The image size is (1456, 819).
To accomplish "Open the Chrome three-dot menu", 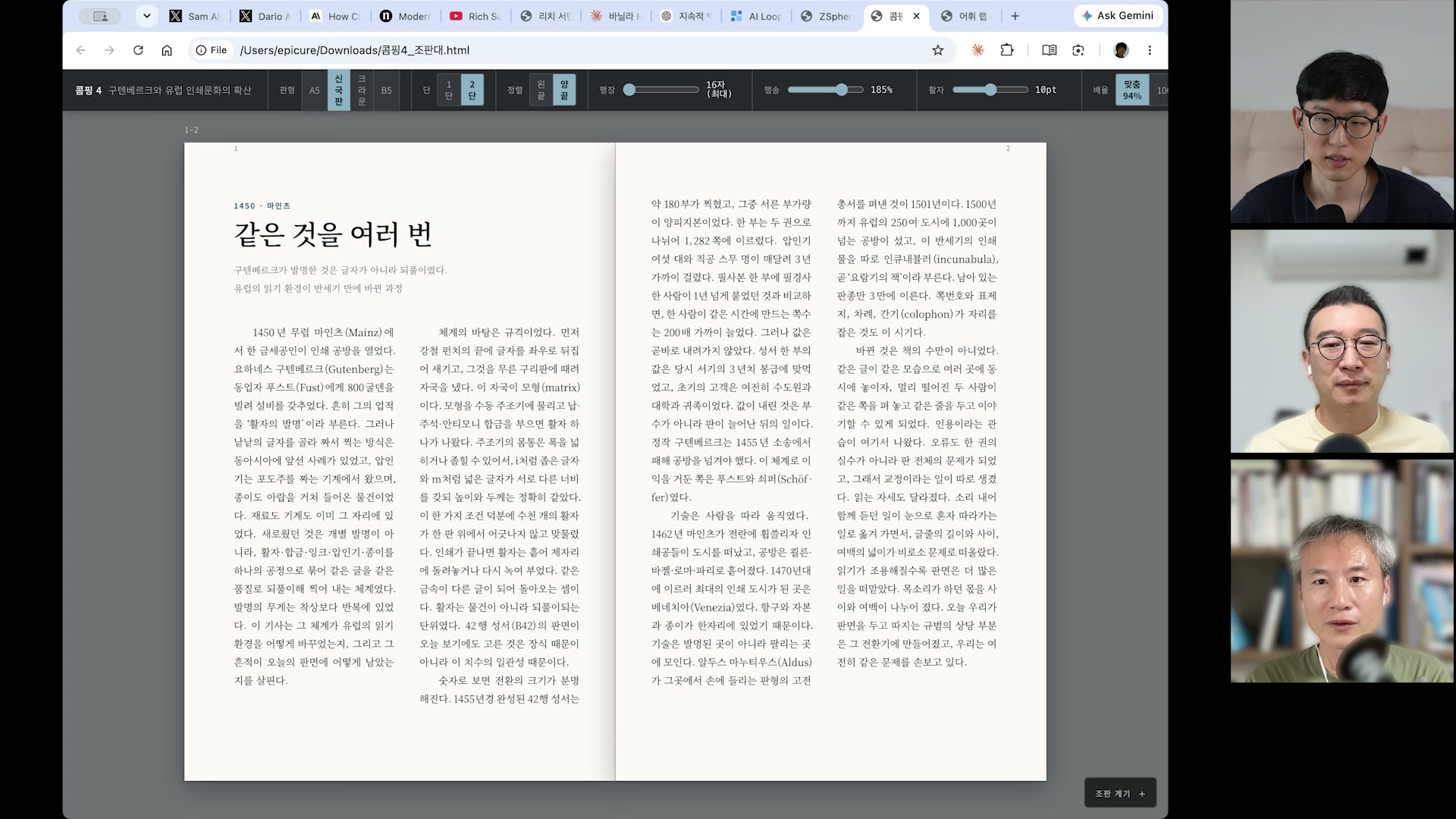I will tap(1150, 50).
